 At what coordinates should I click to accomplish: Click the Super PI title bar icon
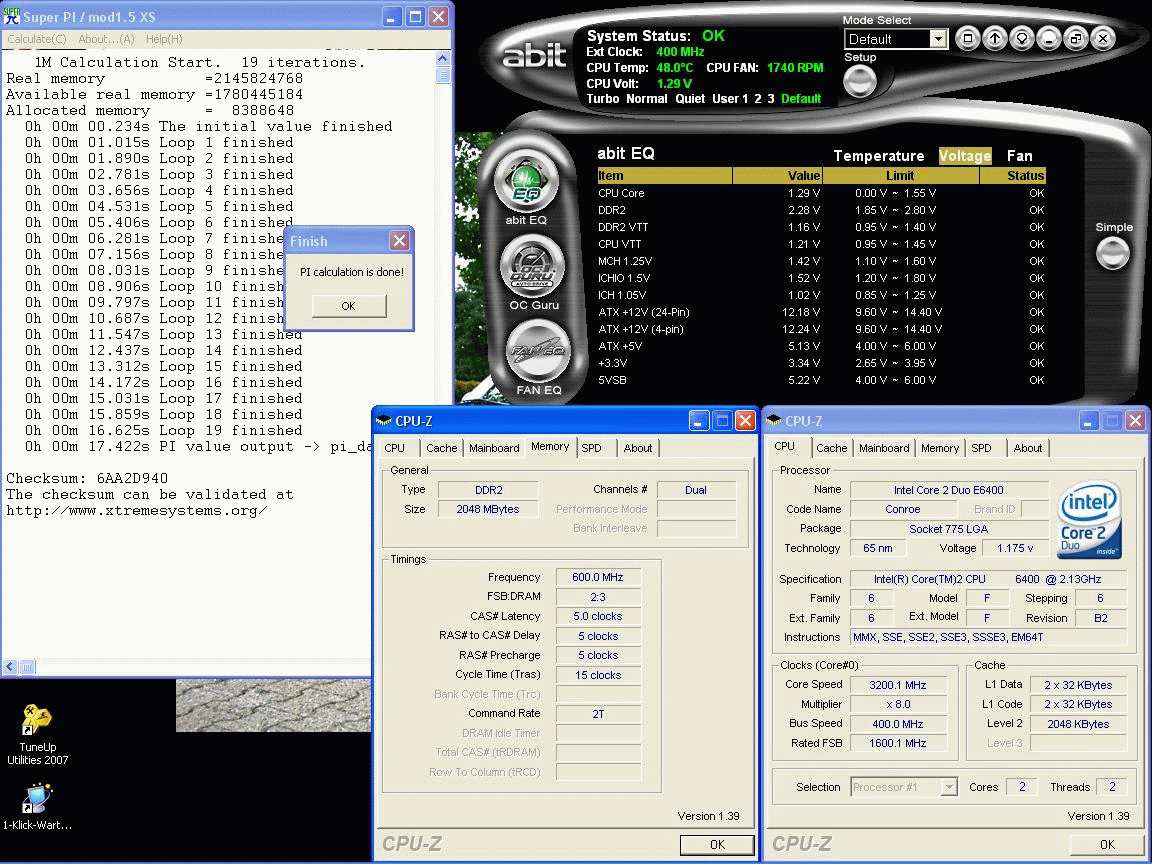(x=11, y=15)
